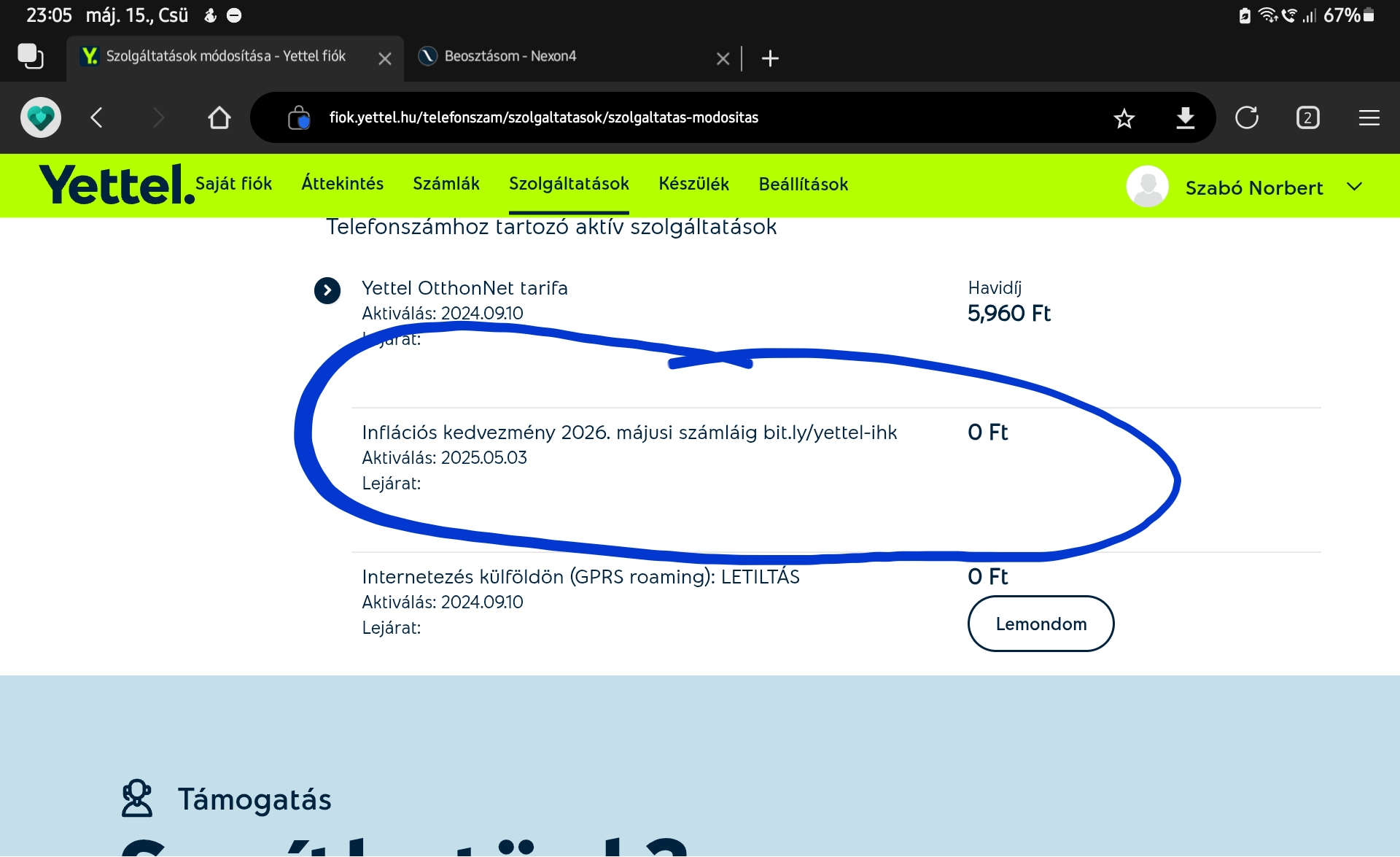Open a new tab with plus icon
The image size is (1400, 857).
point(770,58)
